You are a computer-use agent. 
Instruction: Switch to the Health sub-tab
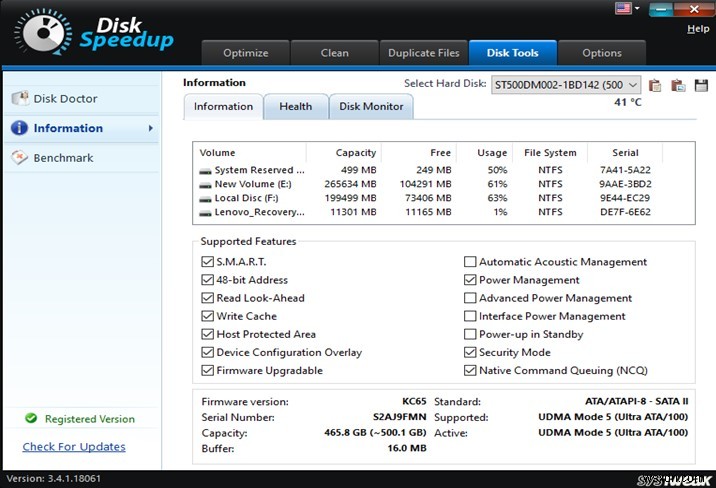tap(296, 107)
